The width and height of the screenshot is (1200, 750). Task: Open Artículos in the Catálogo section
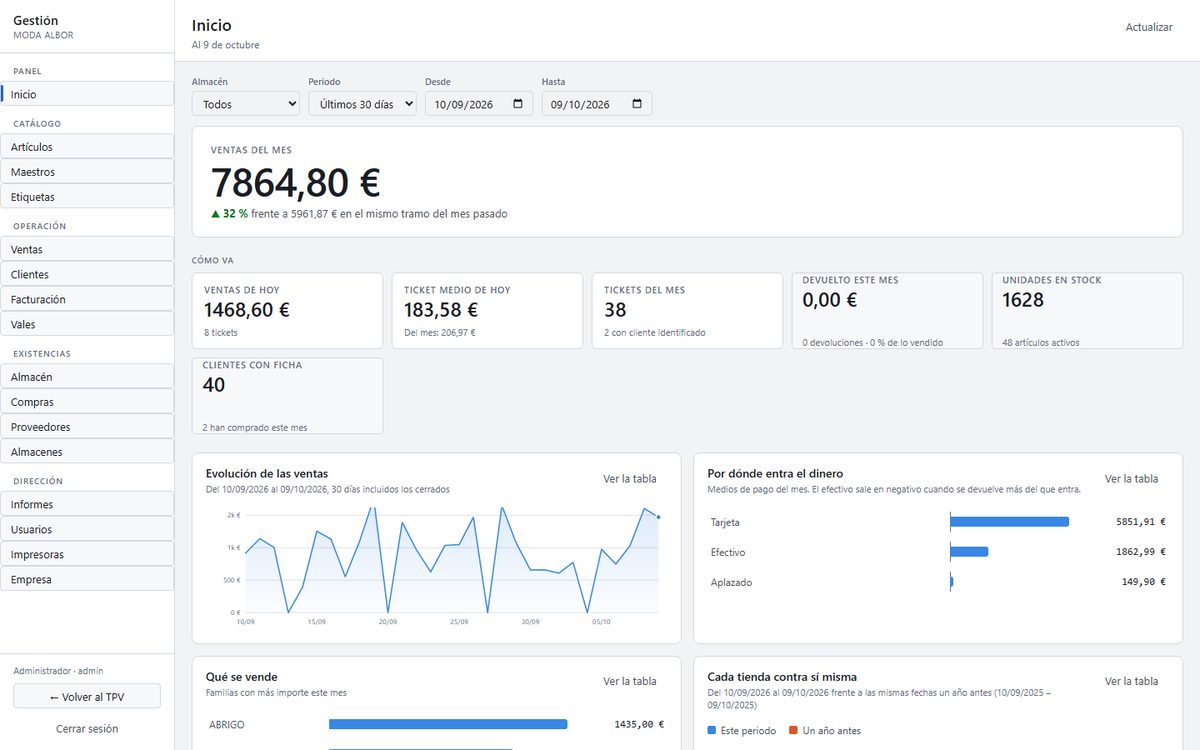[x=87, y=147]
